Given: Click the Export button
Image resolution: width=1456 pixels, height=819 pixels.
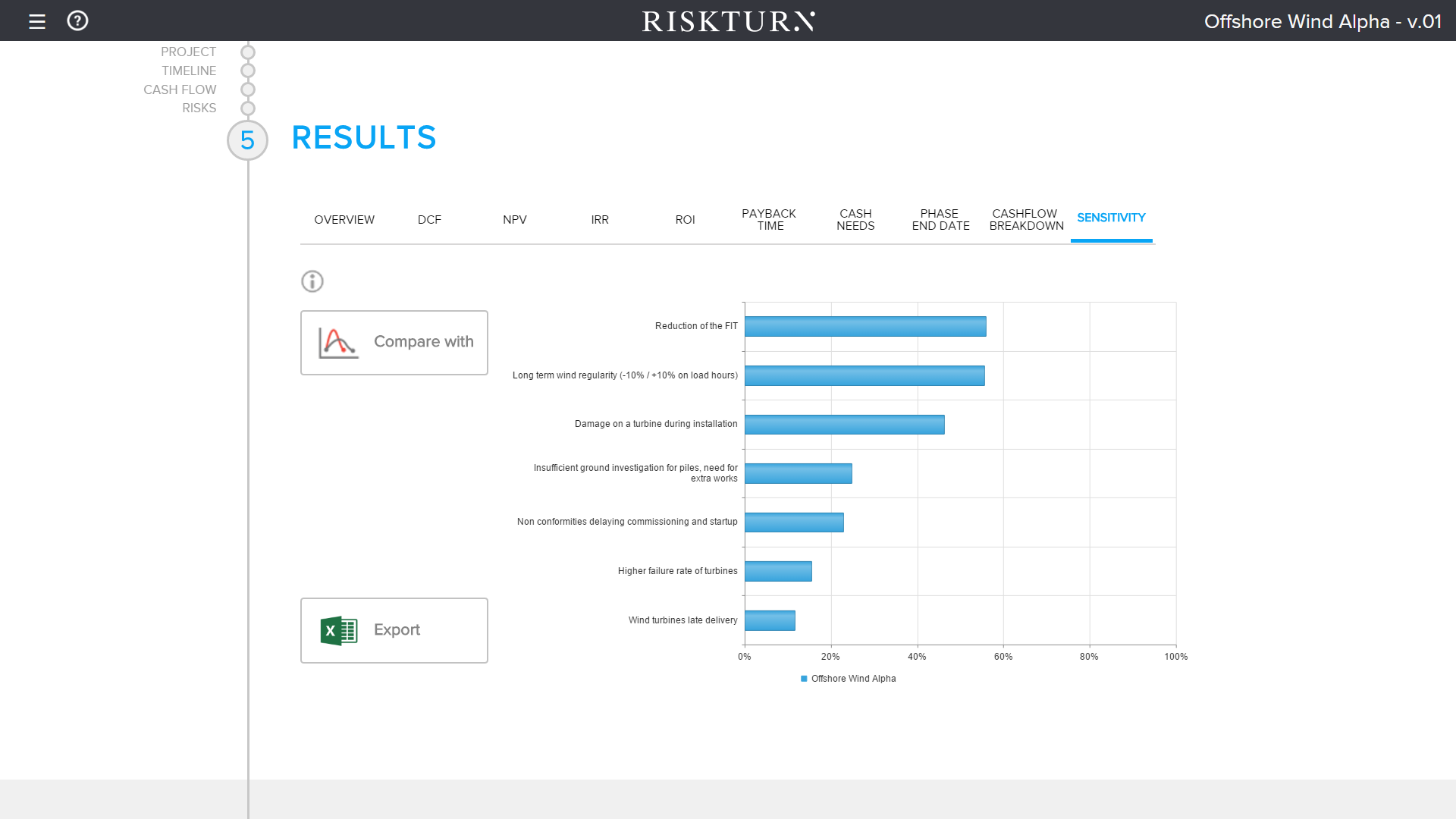Looking at the screenshot, I should coord(394,631).
